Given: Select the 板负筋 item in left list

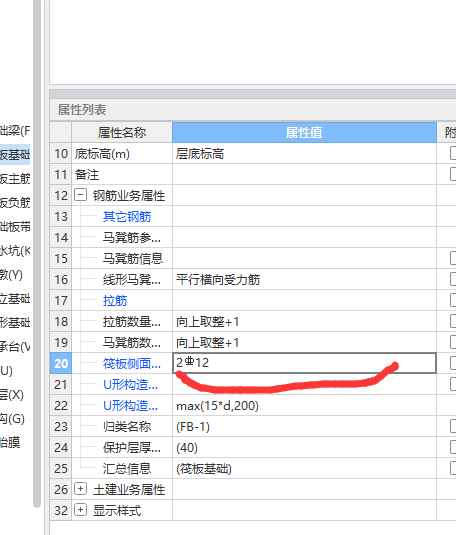Looking at the screenshot, I should click(15, 202).
